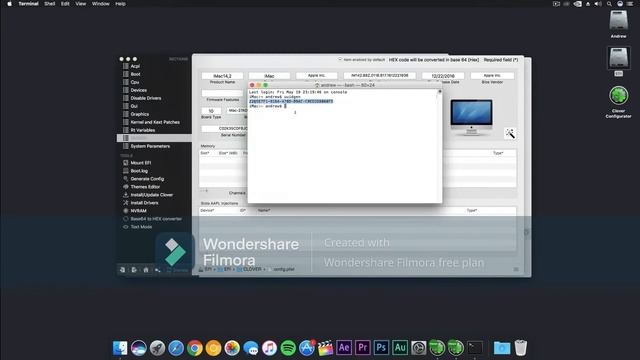Click the share icon in Clover bottom toolbar
Viewport: 640px width, 360px height.
click(157, 270)
